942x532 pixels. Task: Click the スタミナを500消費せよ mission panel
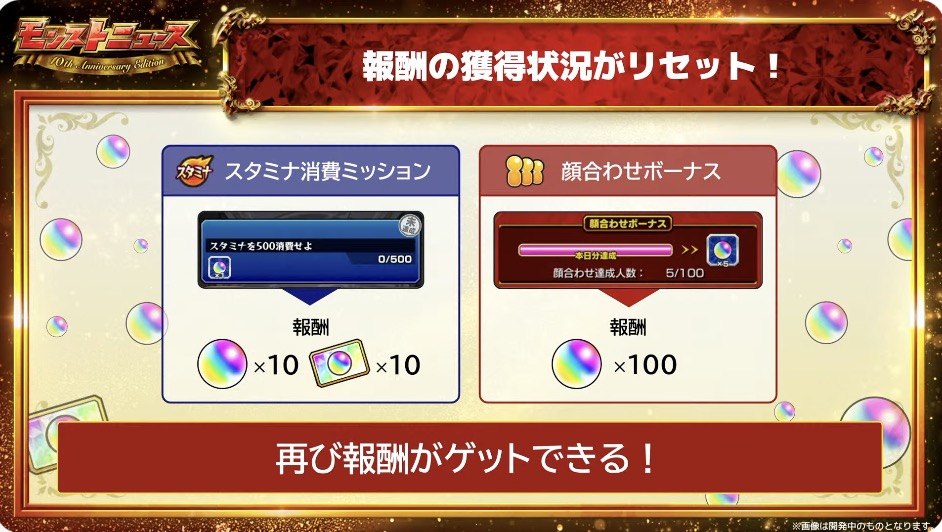click(x=311, y=250)
